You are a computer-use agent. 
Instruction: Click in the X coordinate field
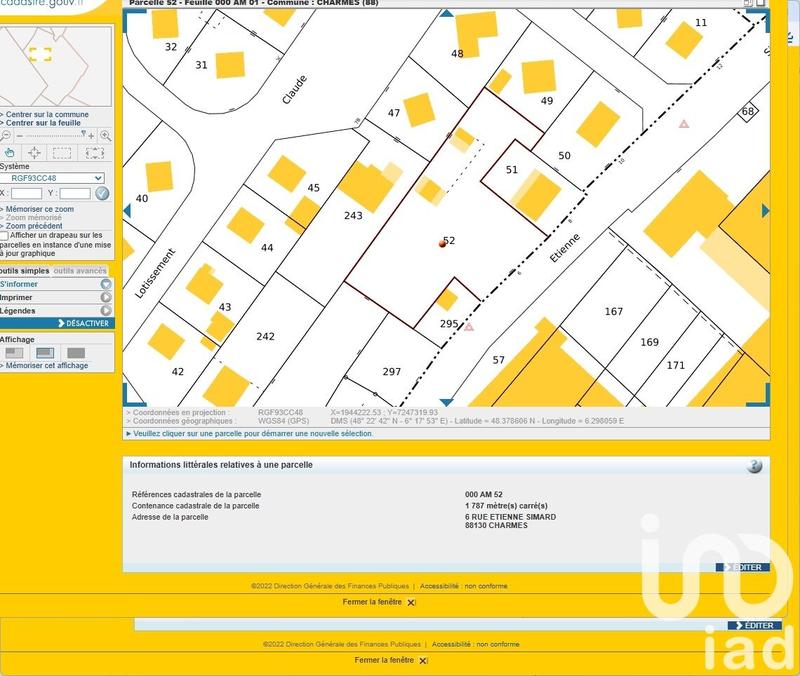coord(26,193)
